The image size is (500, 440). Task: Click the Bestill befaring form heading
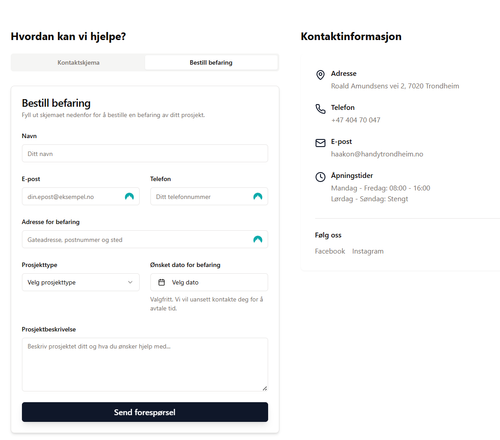pyautogui.click(x=56, y=103)
